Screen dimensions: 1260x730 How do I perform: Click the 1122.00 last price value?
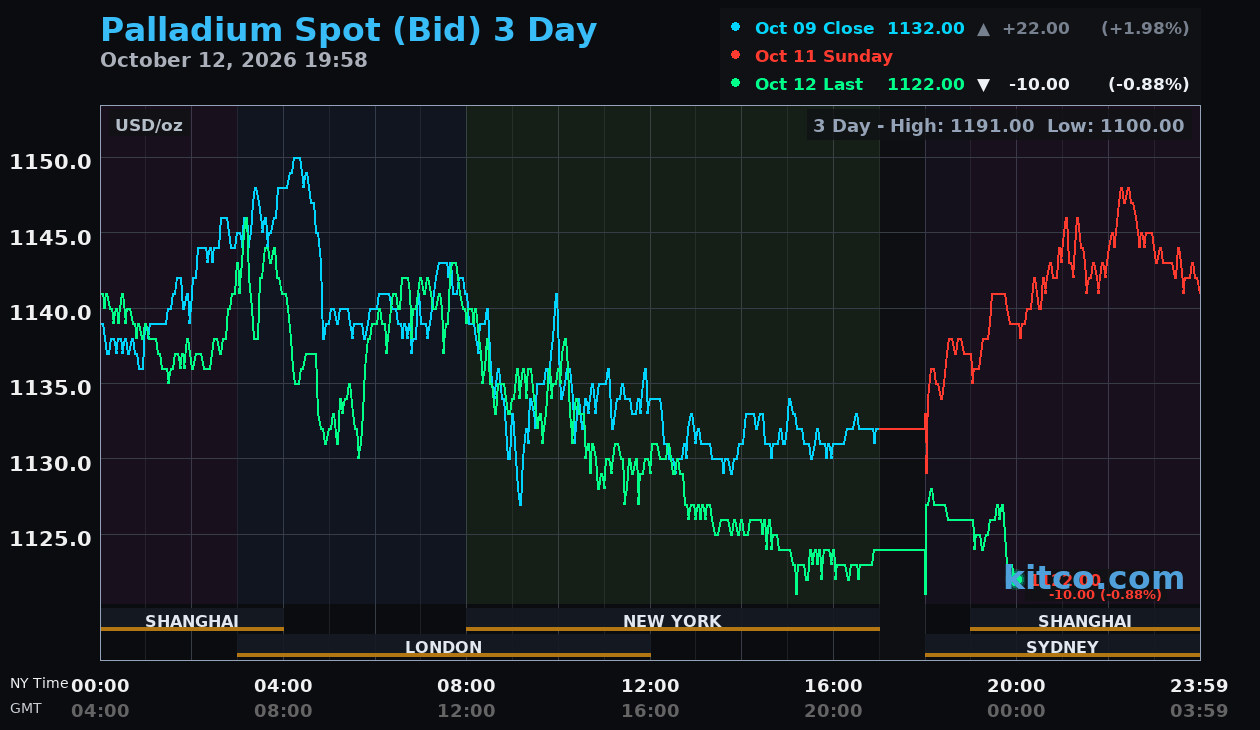pos(926,84)
